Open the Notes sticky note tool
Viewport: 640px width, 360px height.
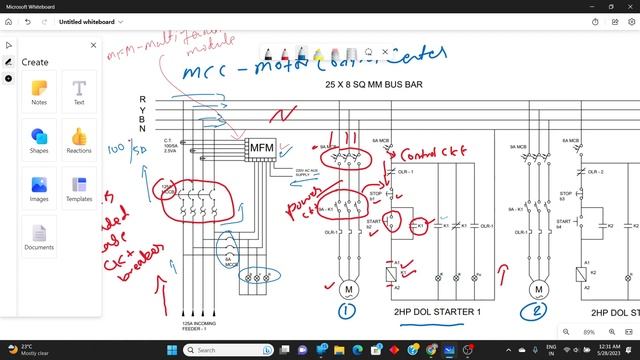pyautogui.click(x=39, y=92)
